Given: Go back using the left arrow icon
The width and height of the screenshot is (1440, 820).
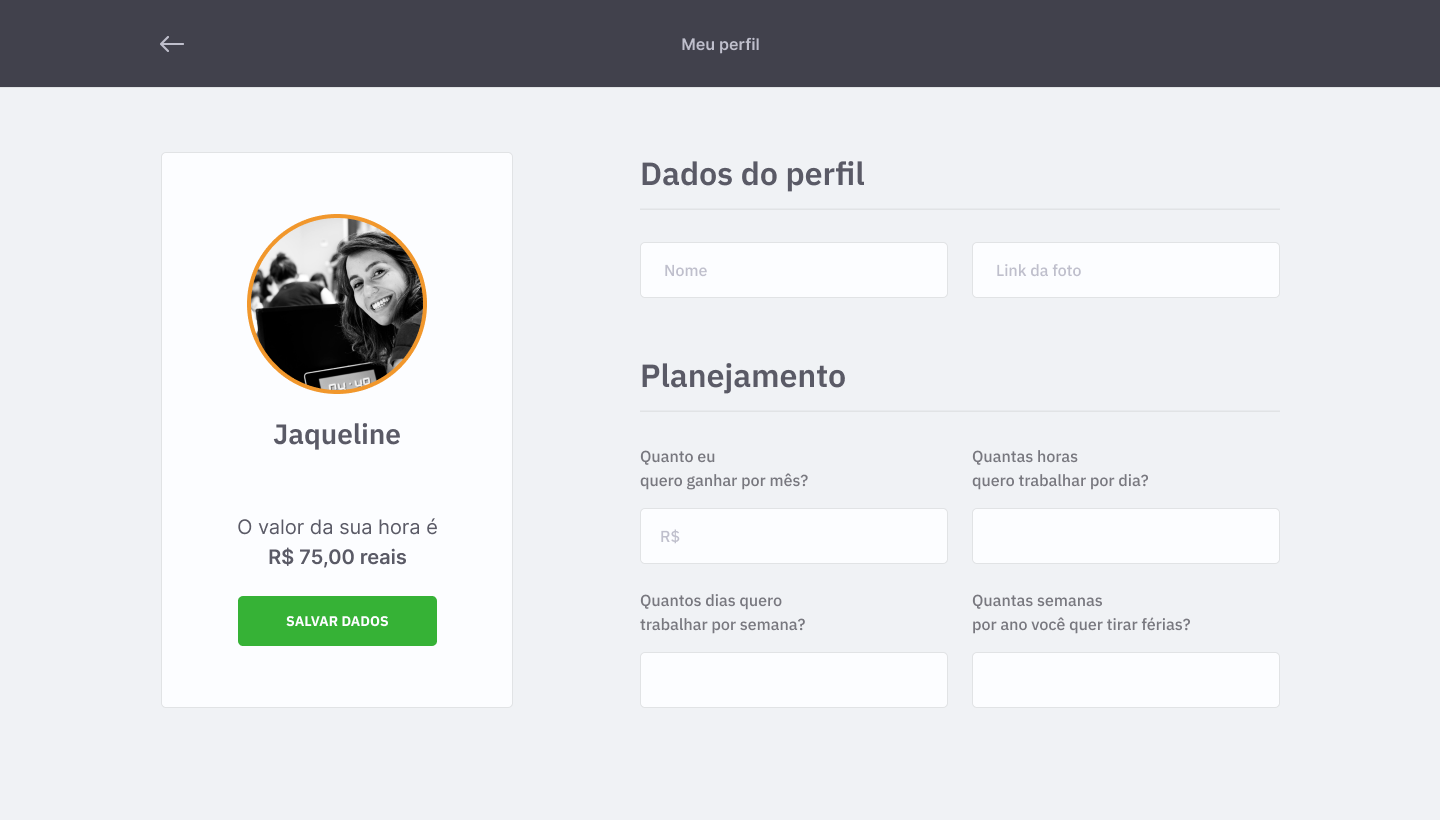Looking at the screenshot, I should tap(172, 44).
